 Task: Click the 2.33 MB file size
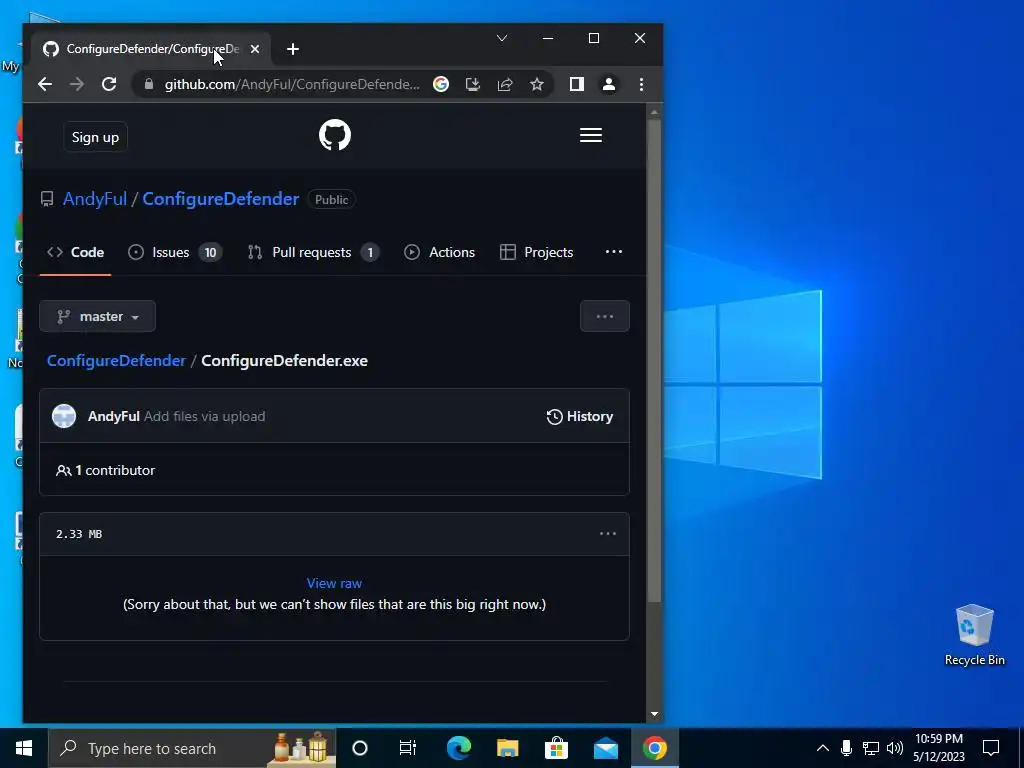79,534
